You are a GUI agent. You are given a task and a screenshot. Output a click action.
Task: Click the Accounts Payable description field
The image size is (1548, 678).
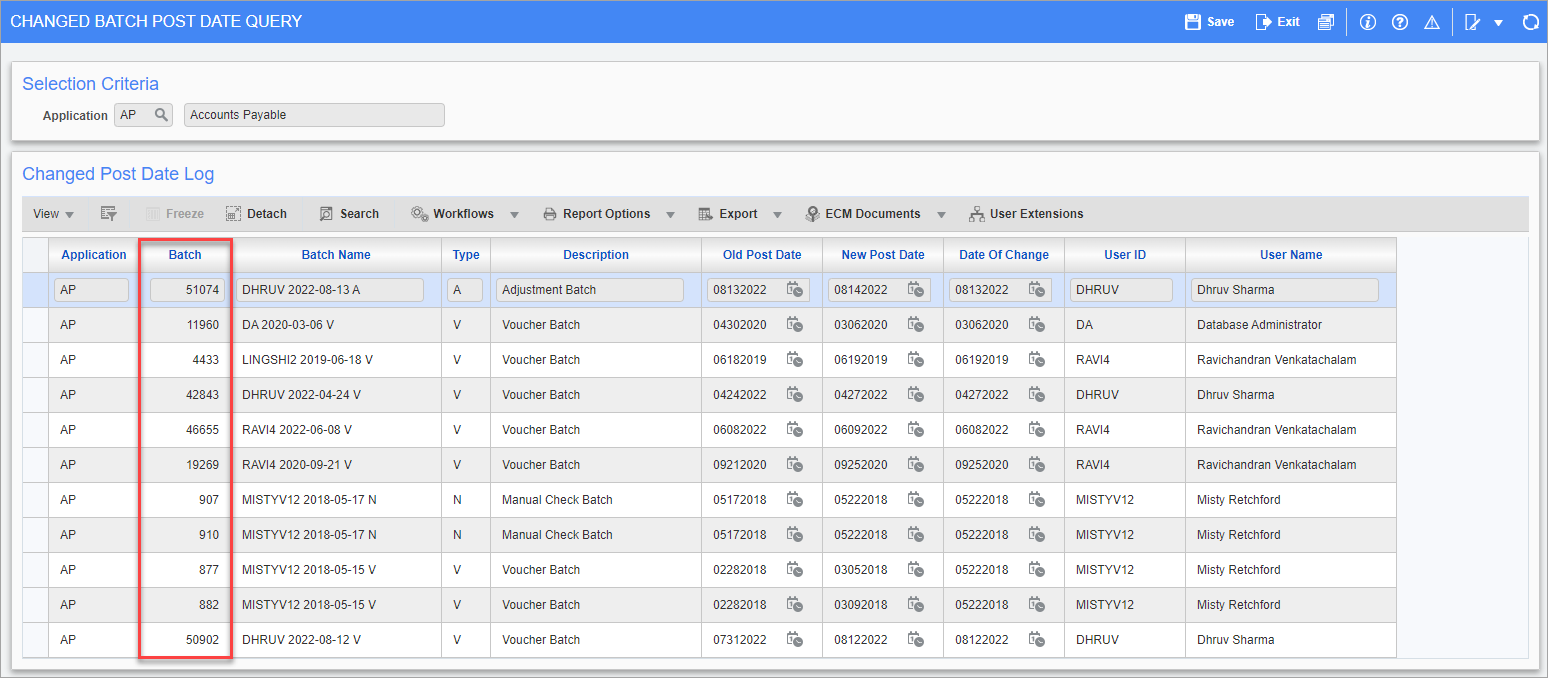pos(314,115)
